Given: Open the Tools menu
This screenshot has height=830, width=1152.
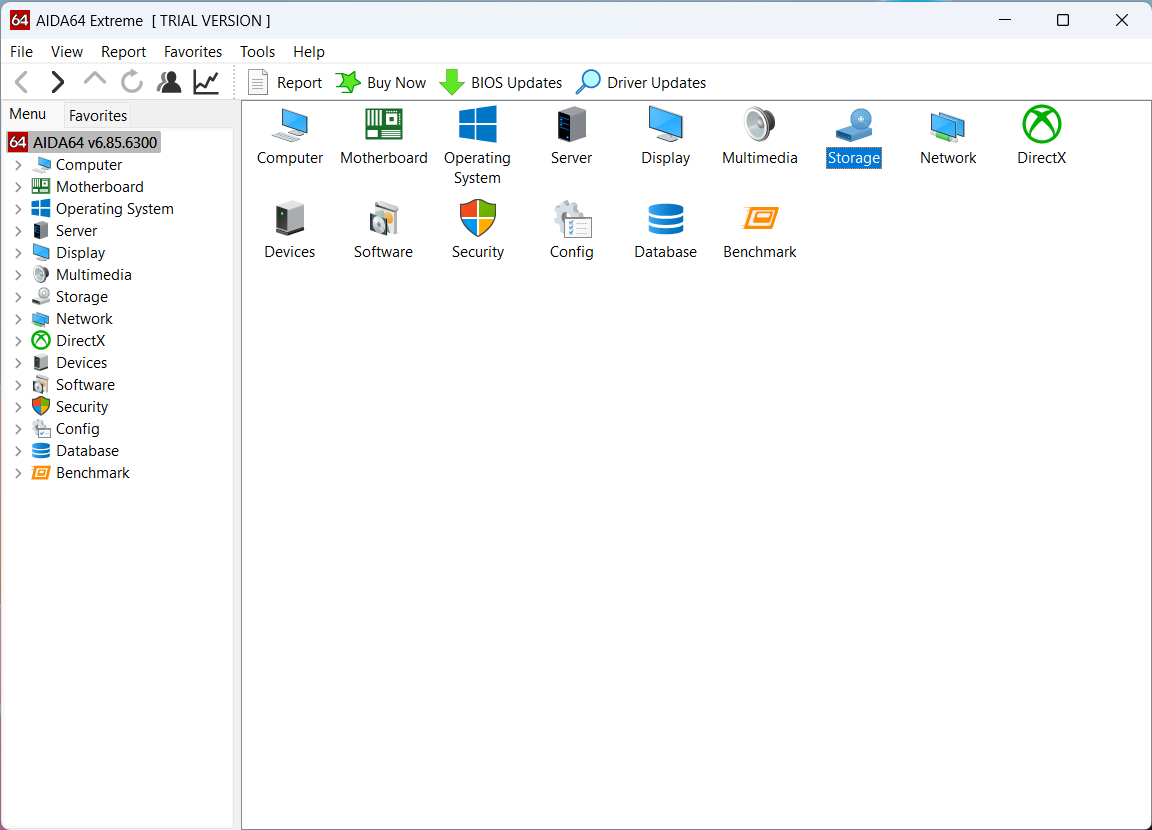Looking at the screenshot, I should 257,51.
